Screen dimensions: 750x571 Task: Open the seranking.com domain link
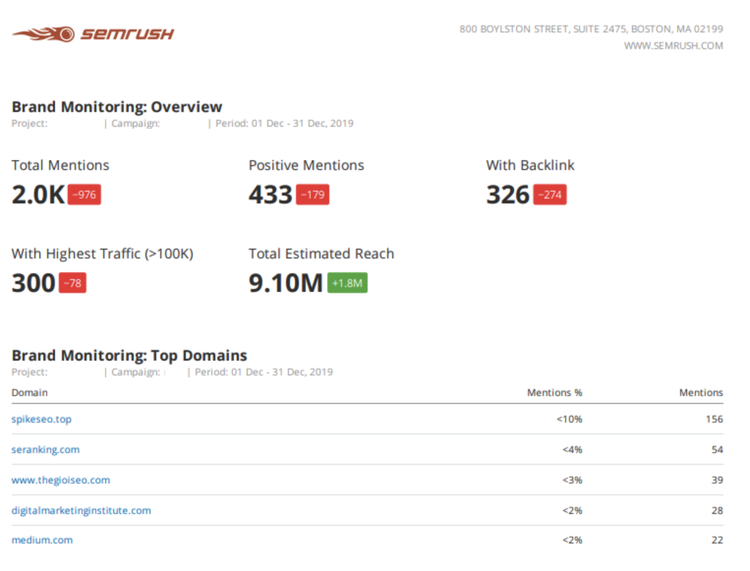point(45,450)
